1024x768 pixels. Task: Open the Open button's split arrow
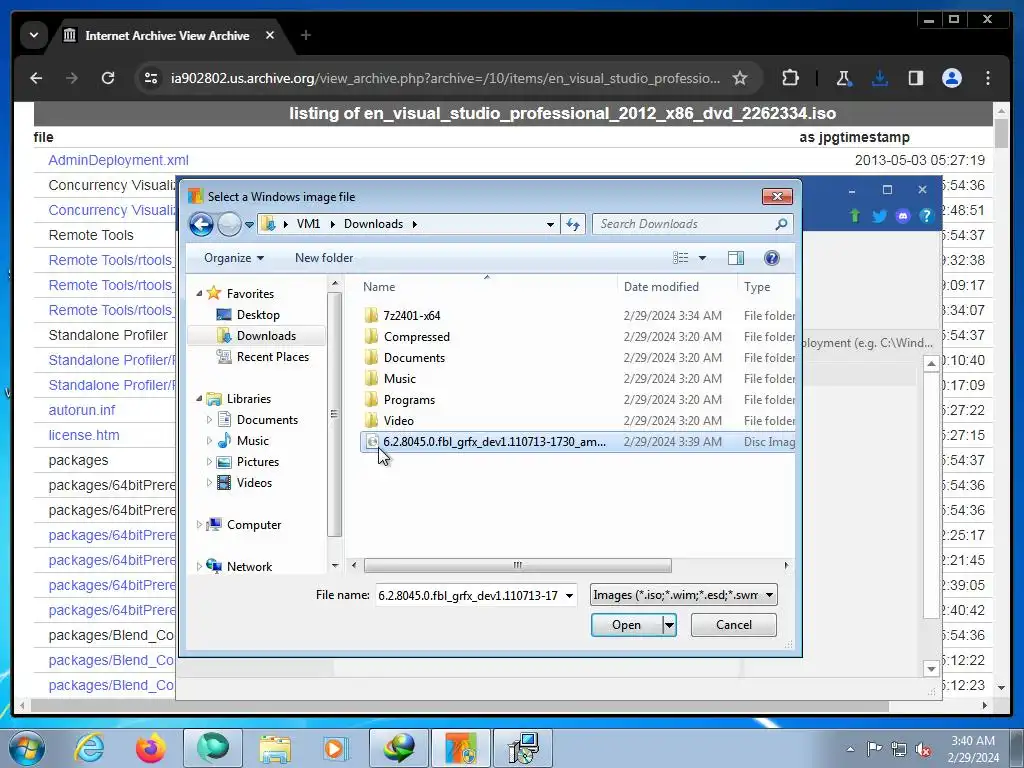(669, 625)
